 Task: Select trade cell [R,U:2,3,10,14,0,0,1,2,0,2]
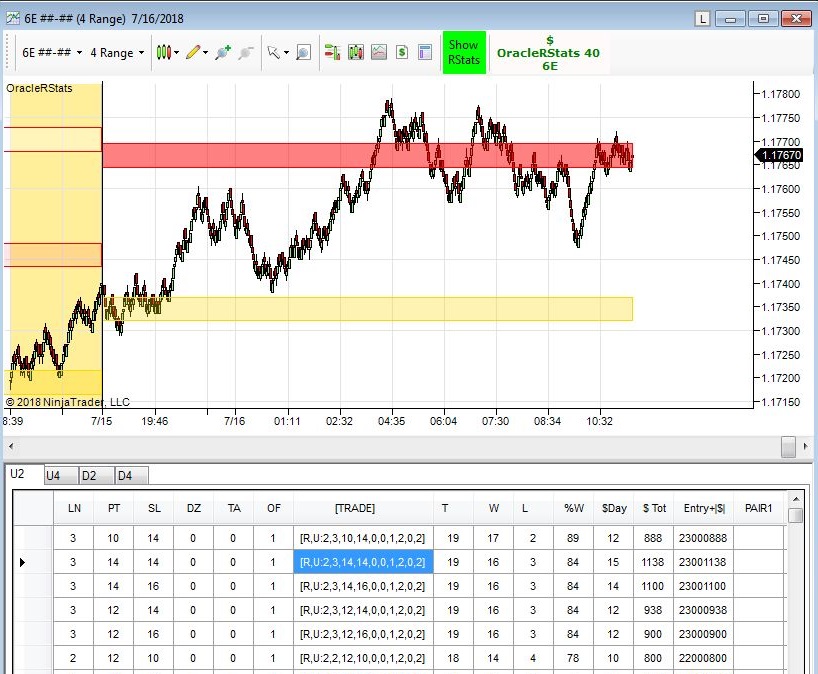click(x=363, y=538)
